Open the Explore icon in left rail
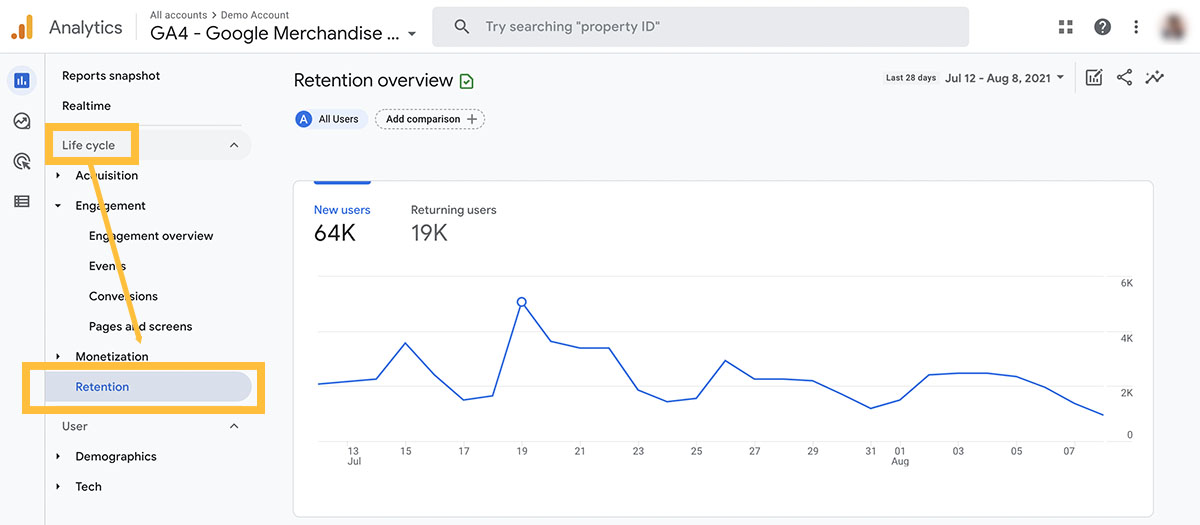Viewport: 1200px width, 525px height. click(x=22, y=121)
